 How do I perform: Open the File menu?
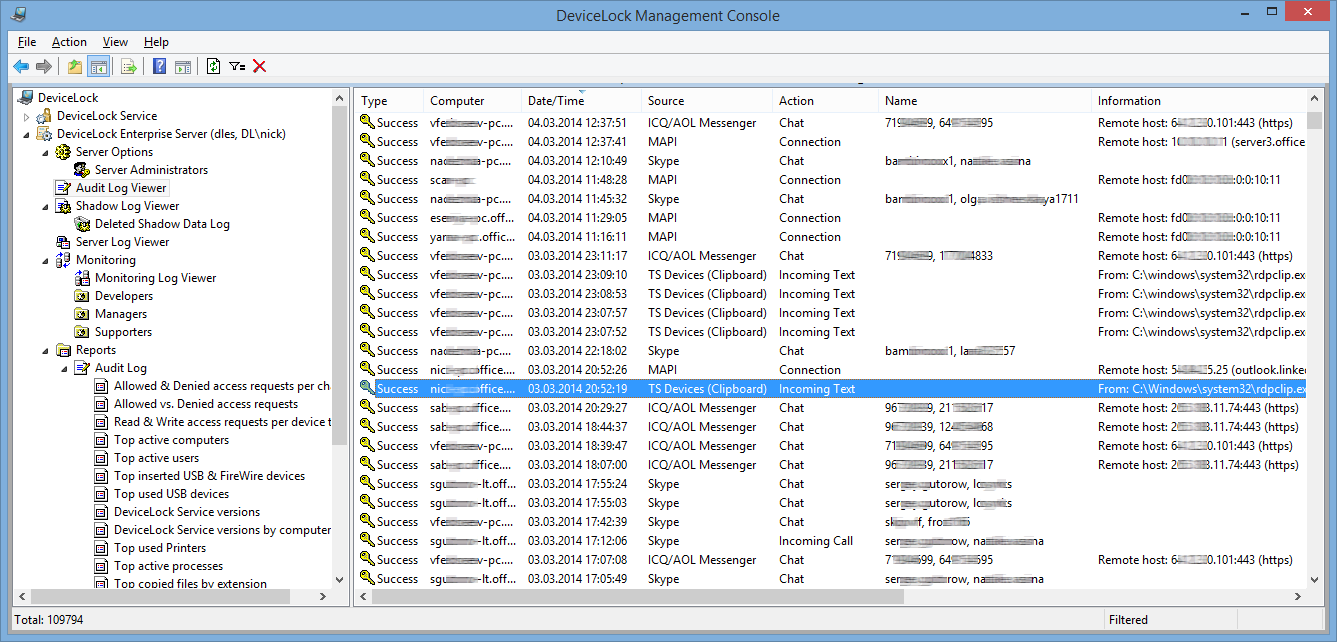27,42
